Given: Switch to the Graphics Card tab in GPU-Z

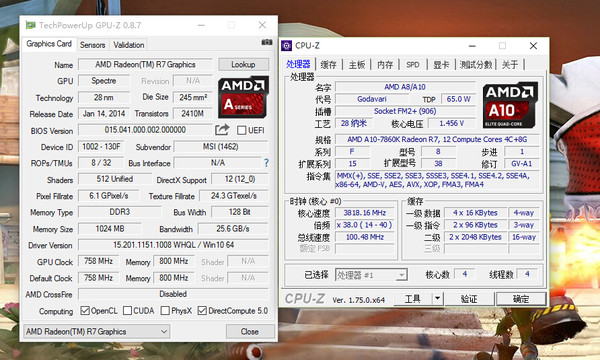Looking at the screenshot, I should pyautogui.click(x=49, y=44).
